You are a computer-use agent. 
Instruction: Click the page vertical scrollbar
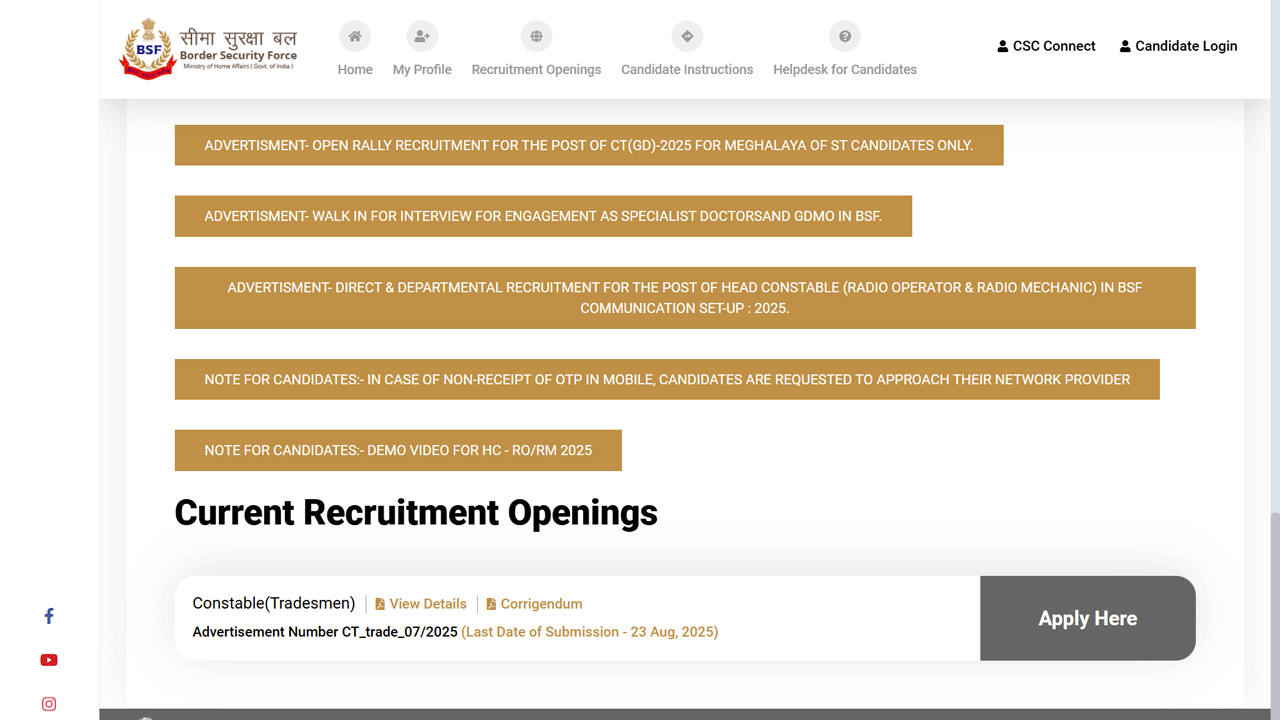[1274, 600]
